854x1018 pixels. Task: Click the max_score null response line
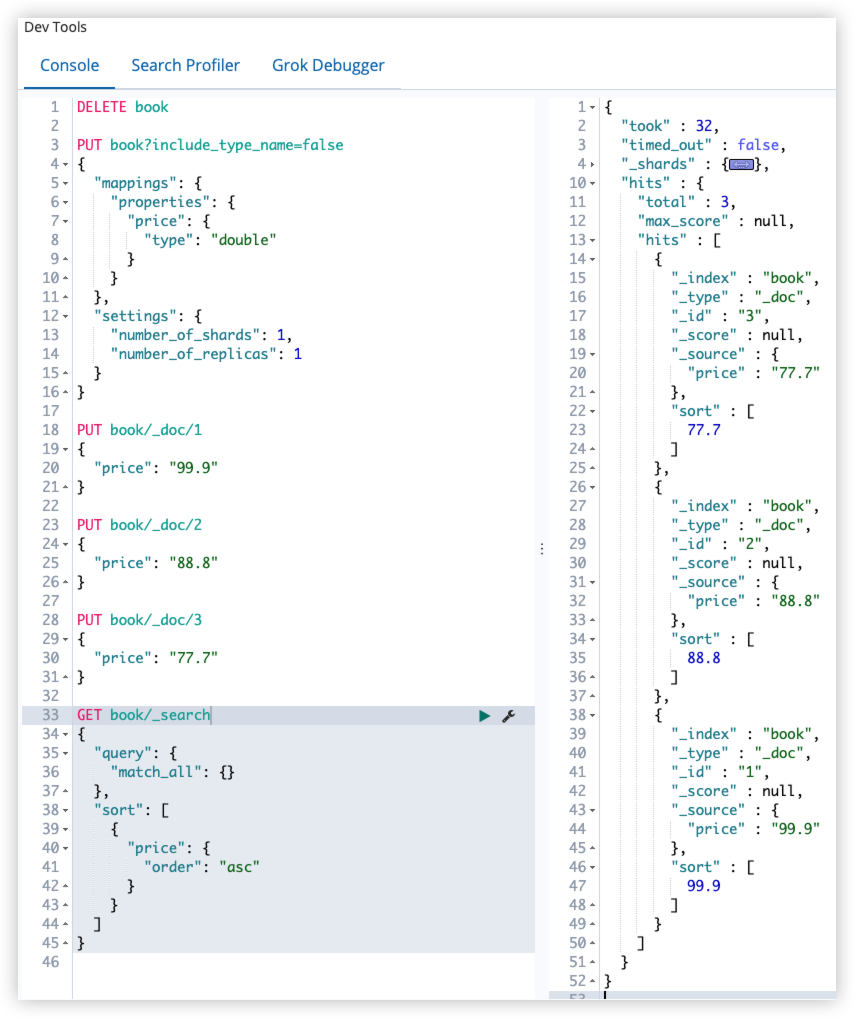[x=716, y=221]
